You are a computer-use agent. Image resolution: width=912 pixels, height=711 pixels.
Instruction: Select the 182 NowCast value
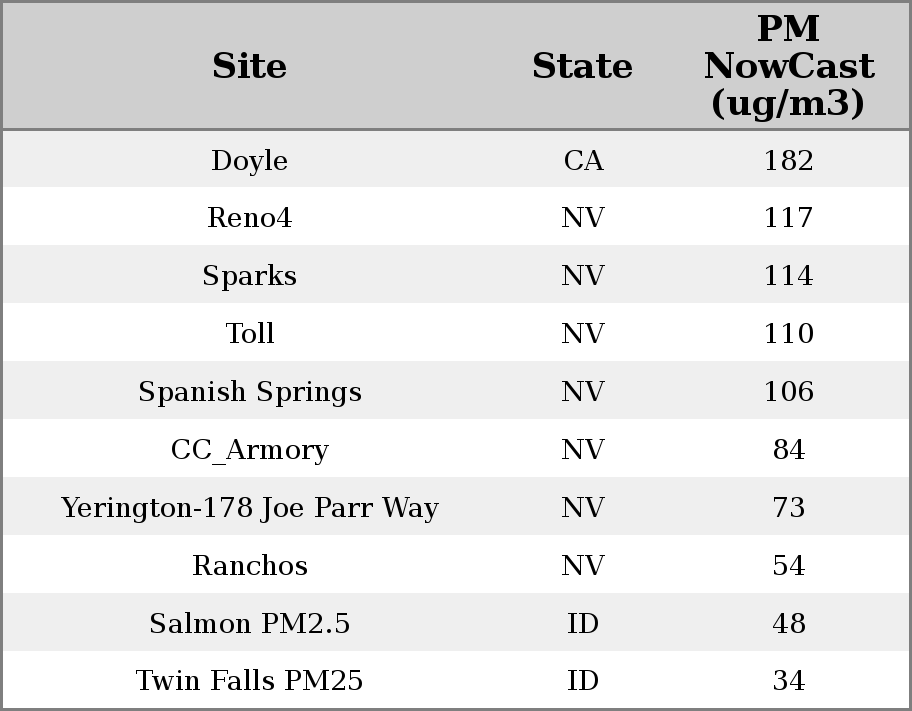pos(788,161)
